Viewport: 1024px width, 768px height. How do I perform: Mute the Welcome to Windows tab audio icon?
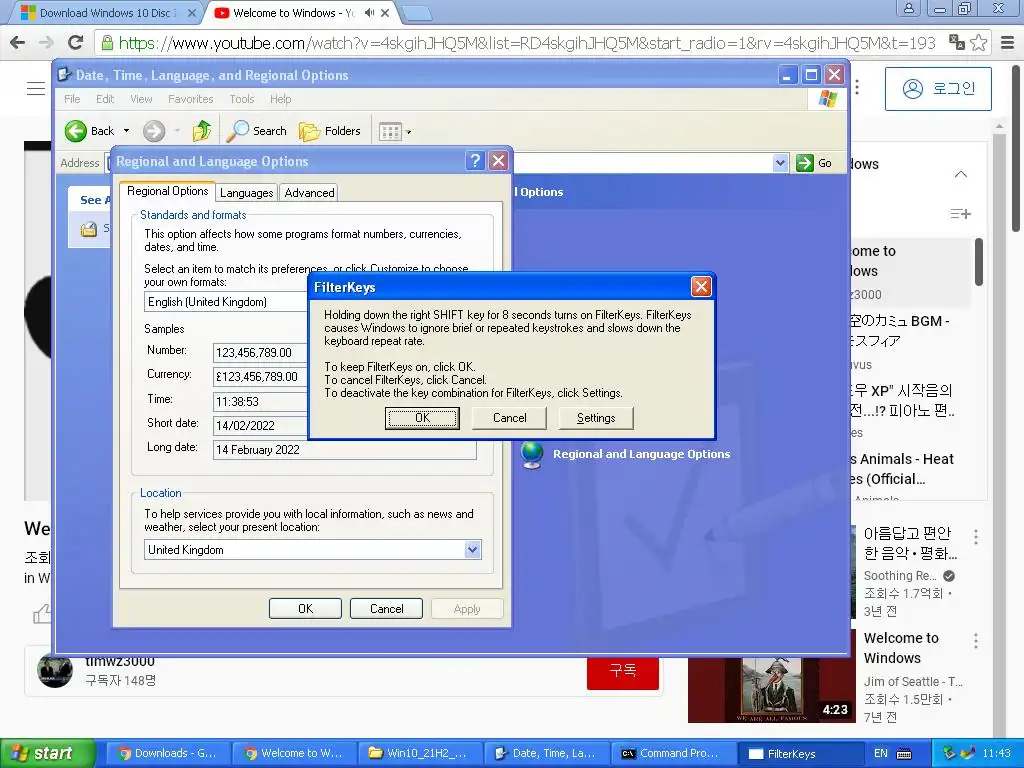(x=370, y=12)
